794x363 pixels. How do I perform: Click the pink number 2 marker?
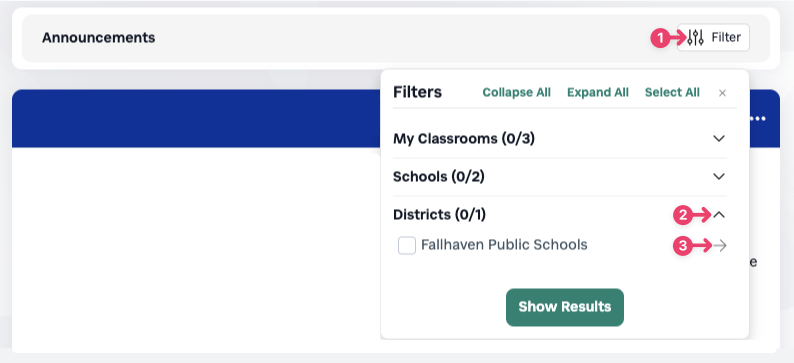[682, 215]
